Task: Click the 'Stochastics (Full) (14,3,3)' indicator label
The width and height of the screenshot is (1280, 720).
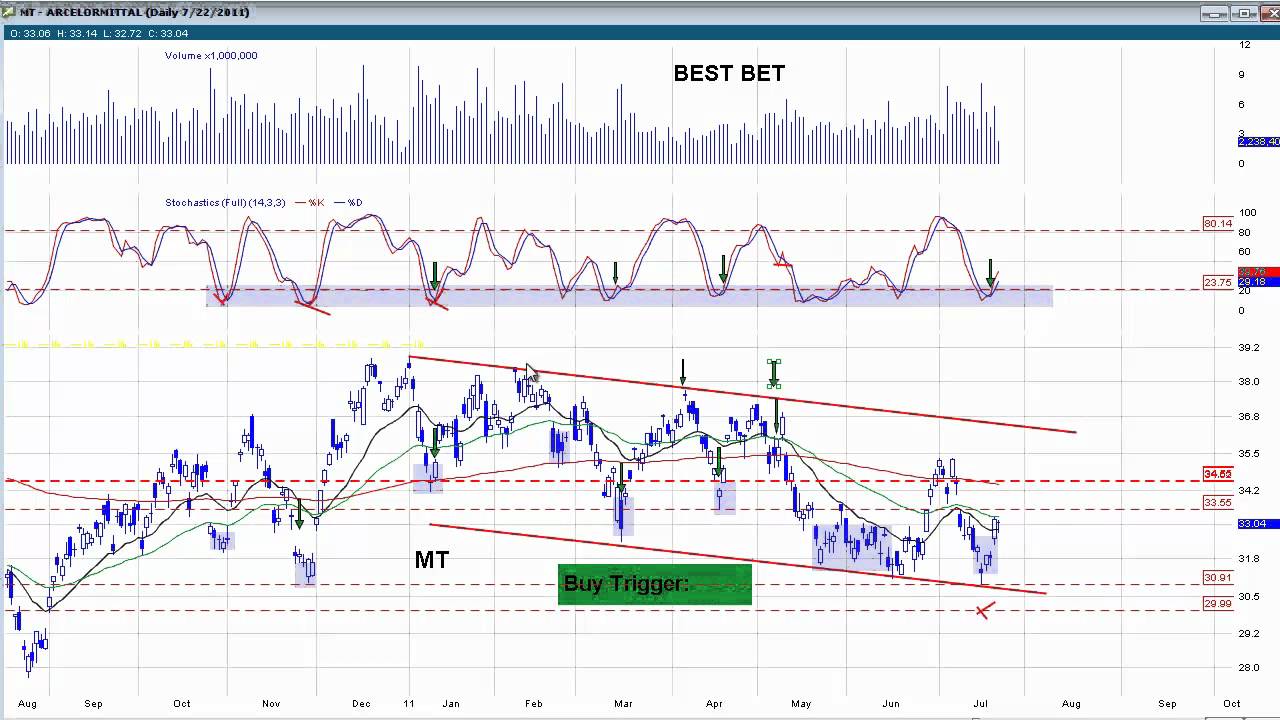Action: [225, 203]
